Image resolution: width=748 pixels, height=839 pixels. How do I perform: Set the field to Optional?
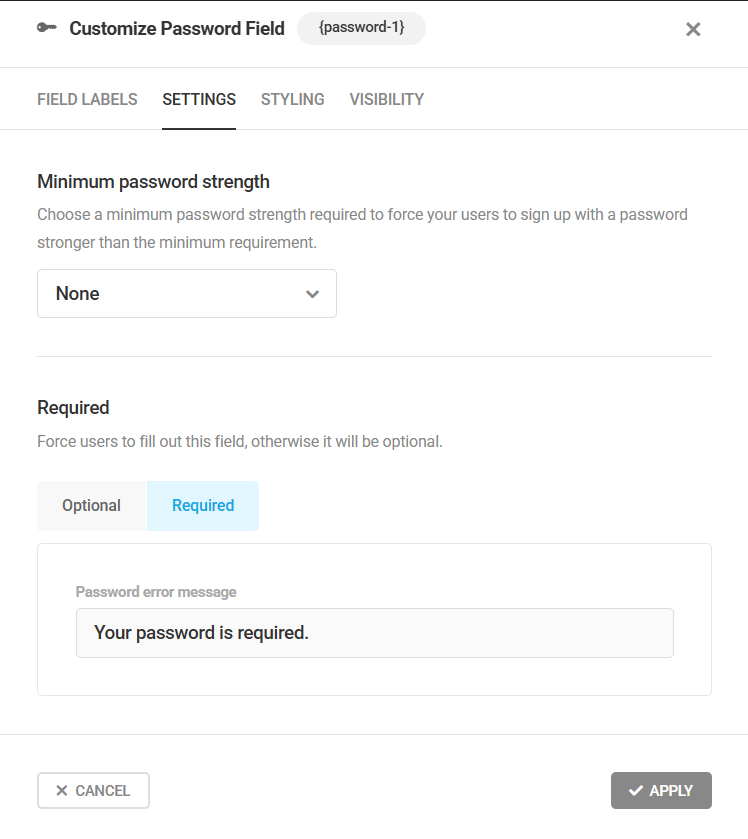coord(92,506)
